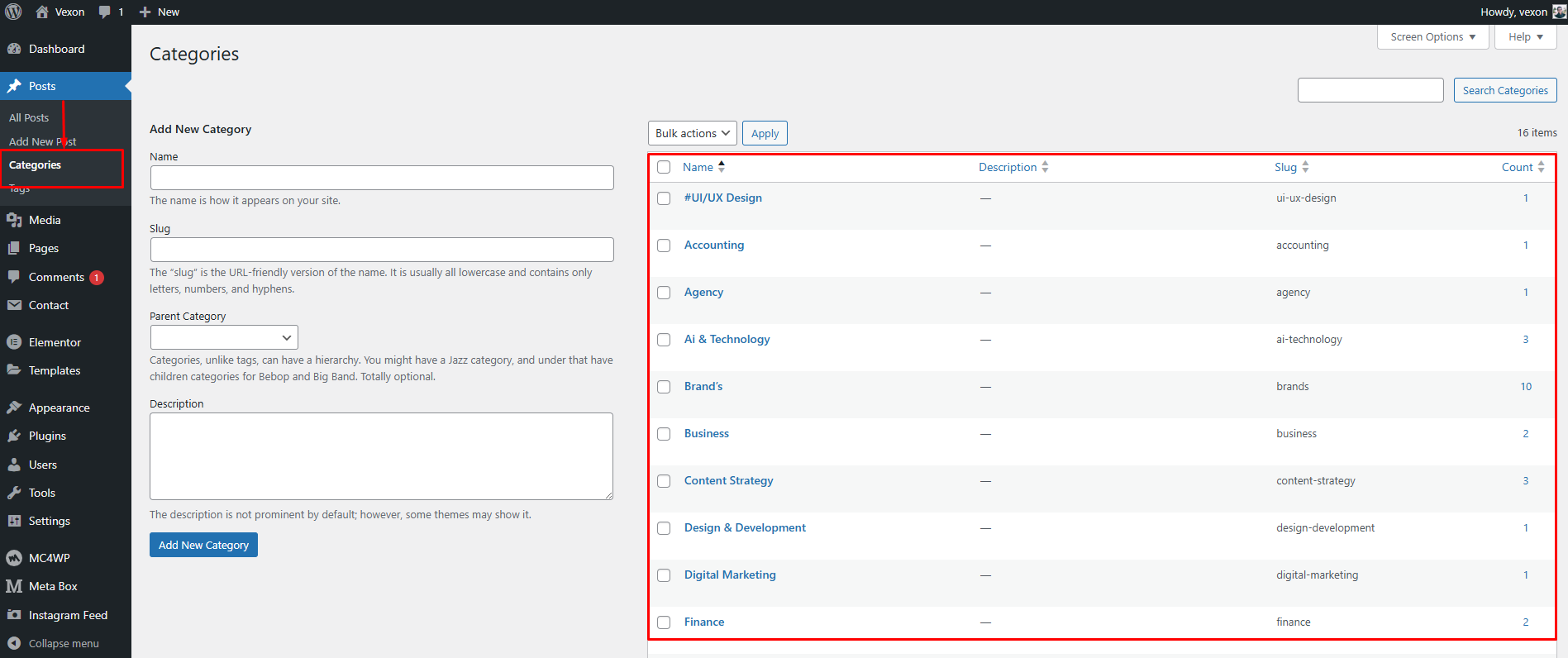
Task: Tick the Content Strategy row checkbox
Action: coord(664,481)
